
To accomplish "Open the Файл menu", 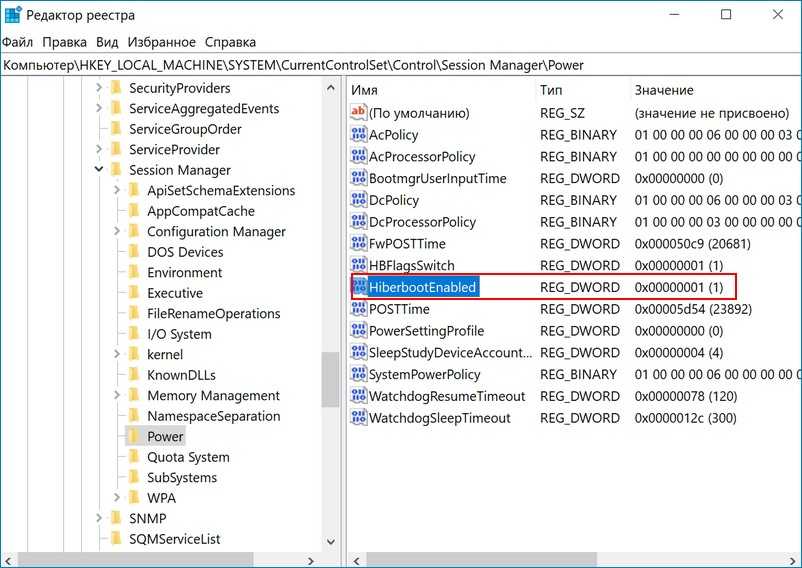I will (x=17, y=42).
